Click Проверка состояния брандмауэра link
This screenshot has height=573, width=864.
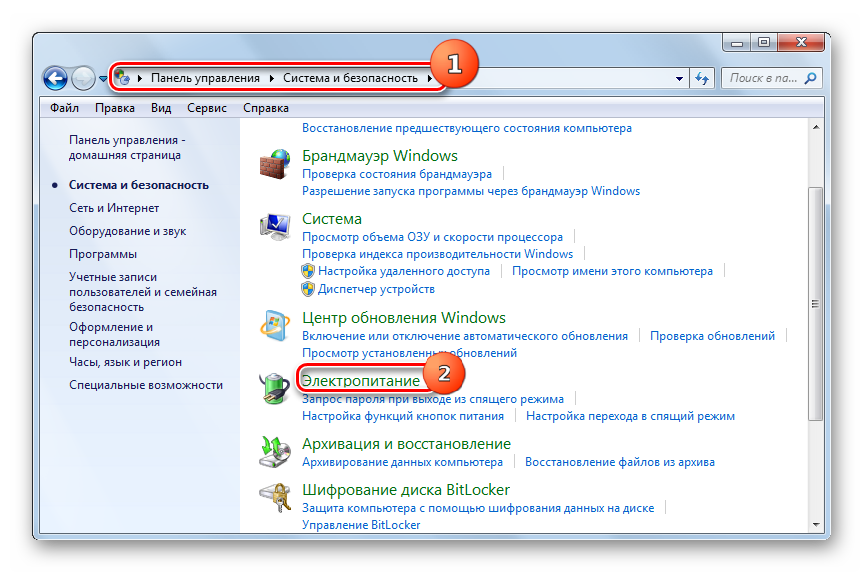click(x=397, y=174)
